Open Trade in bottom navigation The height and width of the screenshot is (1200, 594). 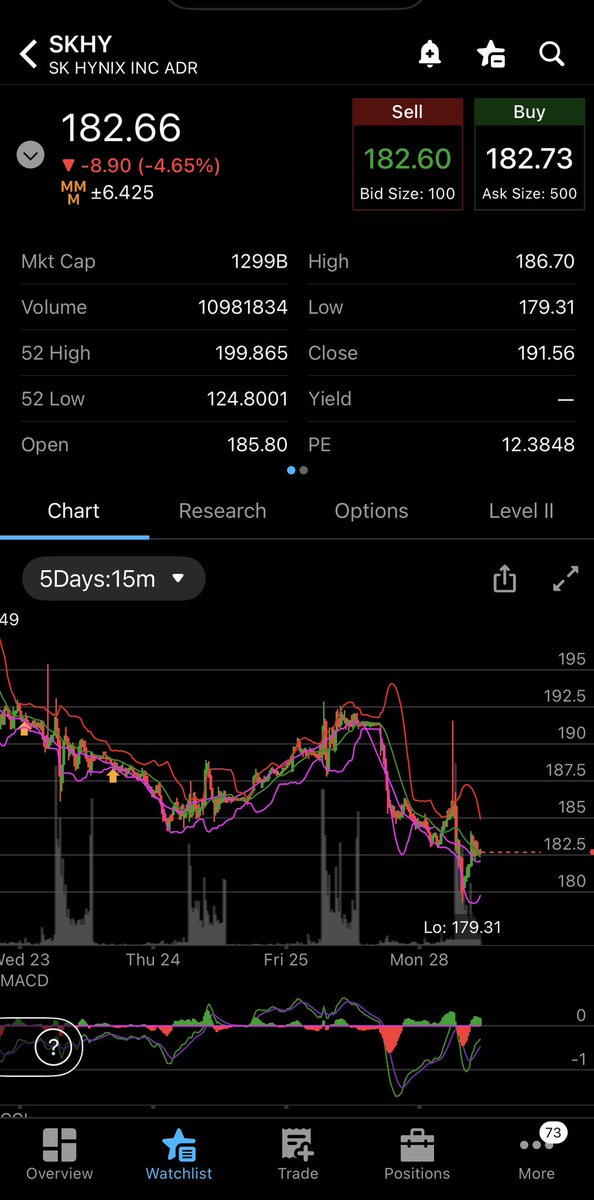click(x=297, y=1153)
